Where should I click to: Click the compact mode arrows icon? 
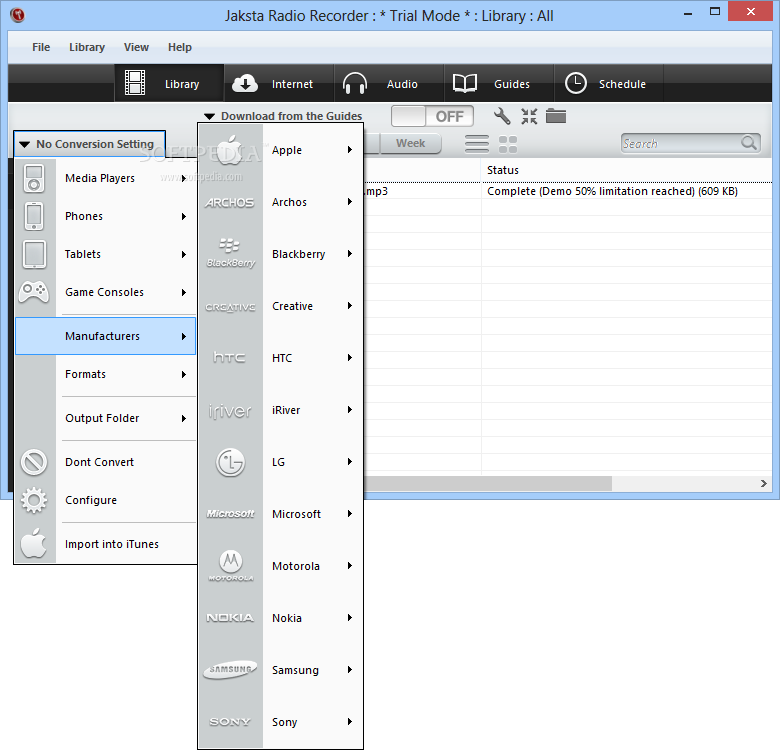pyautogui.click(x=529, y=116)
